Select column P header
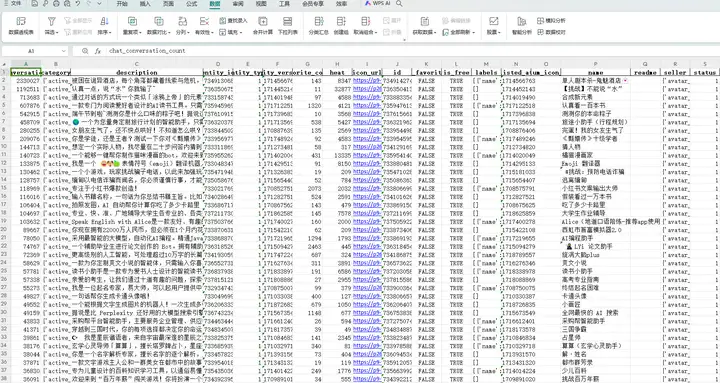This screenshot has width=720, height=383. (596, 64)
